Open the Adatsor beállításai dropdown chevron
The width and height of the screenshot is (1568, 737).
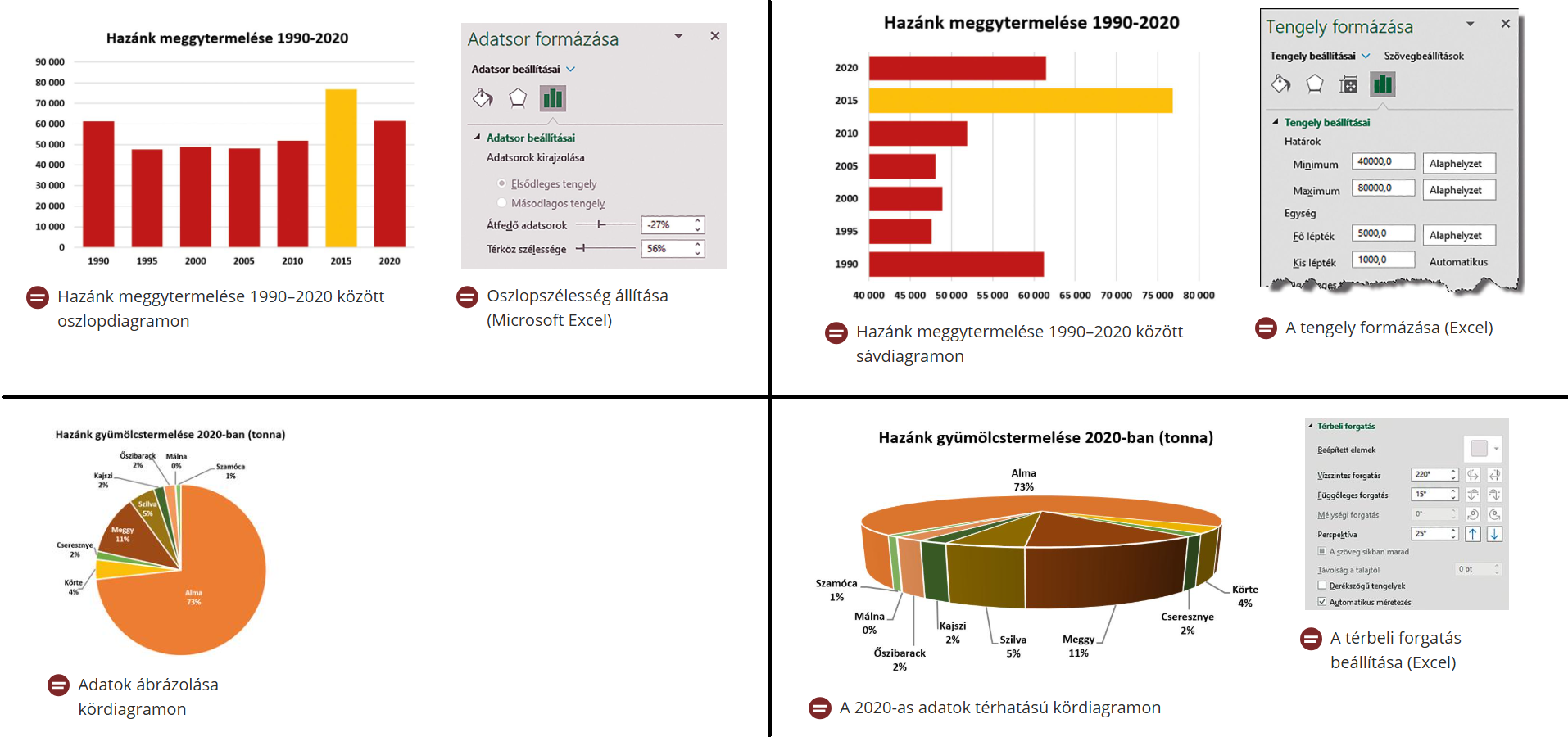[571, 70]
